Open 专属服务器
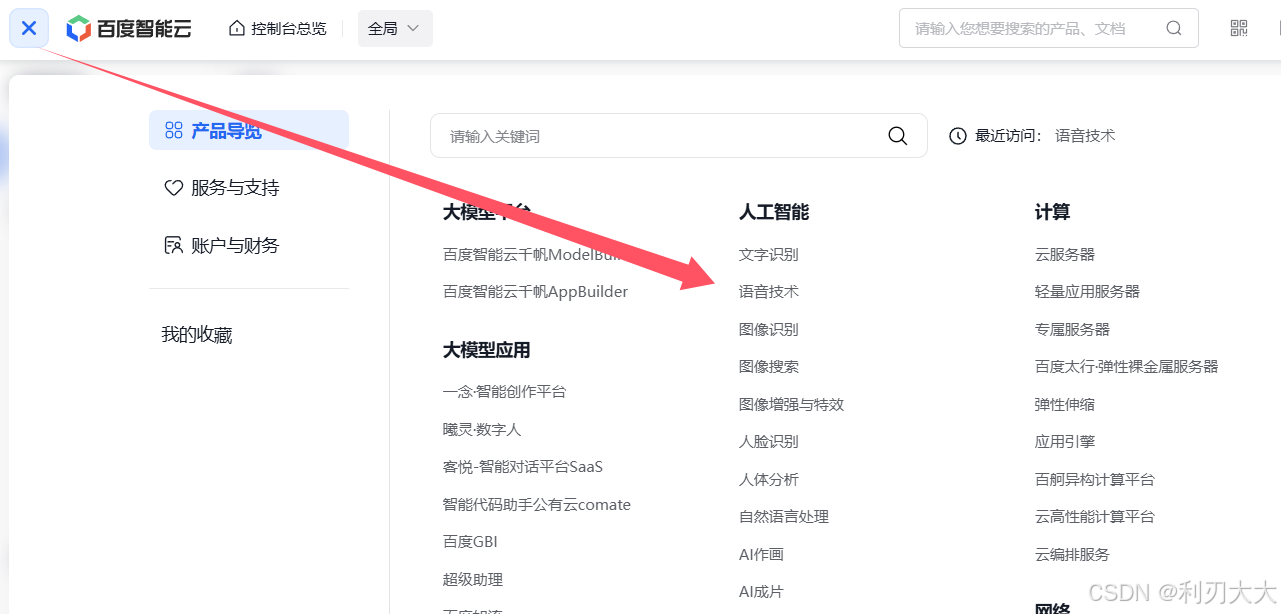1281x614 pixels. [x=1072, y=330]
